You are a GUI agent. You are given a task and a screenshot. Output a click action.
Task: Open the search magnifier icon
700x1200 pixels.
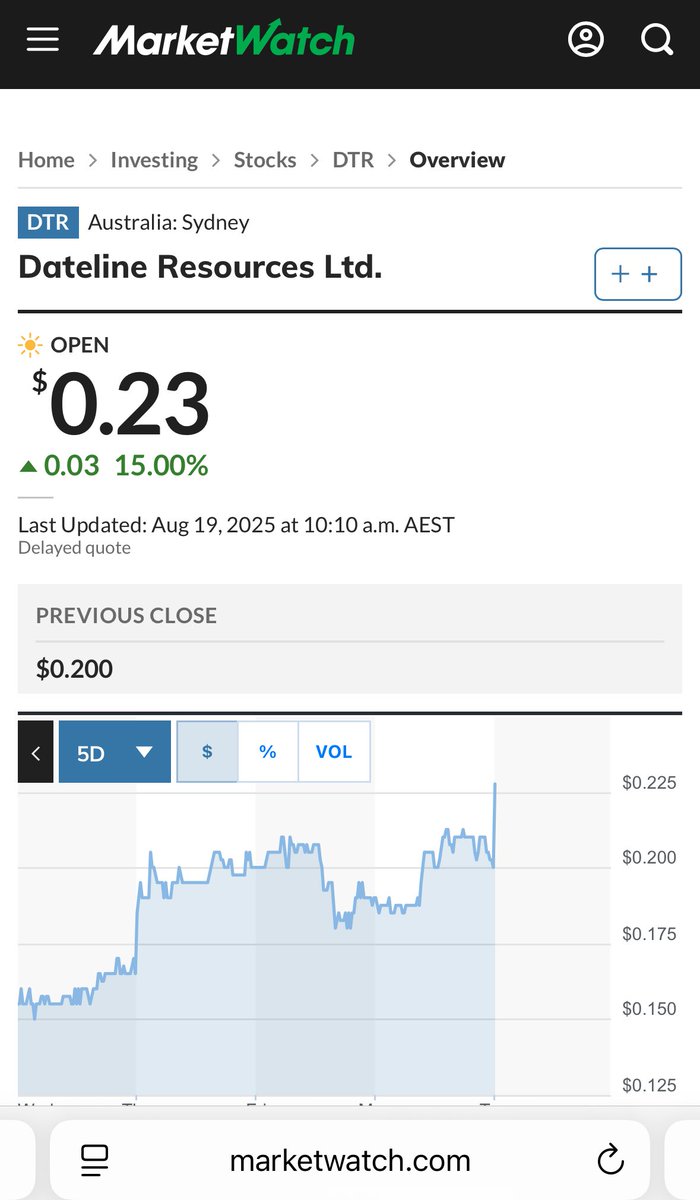point(656,40)
